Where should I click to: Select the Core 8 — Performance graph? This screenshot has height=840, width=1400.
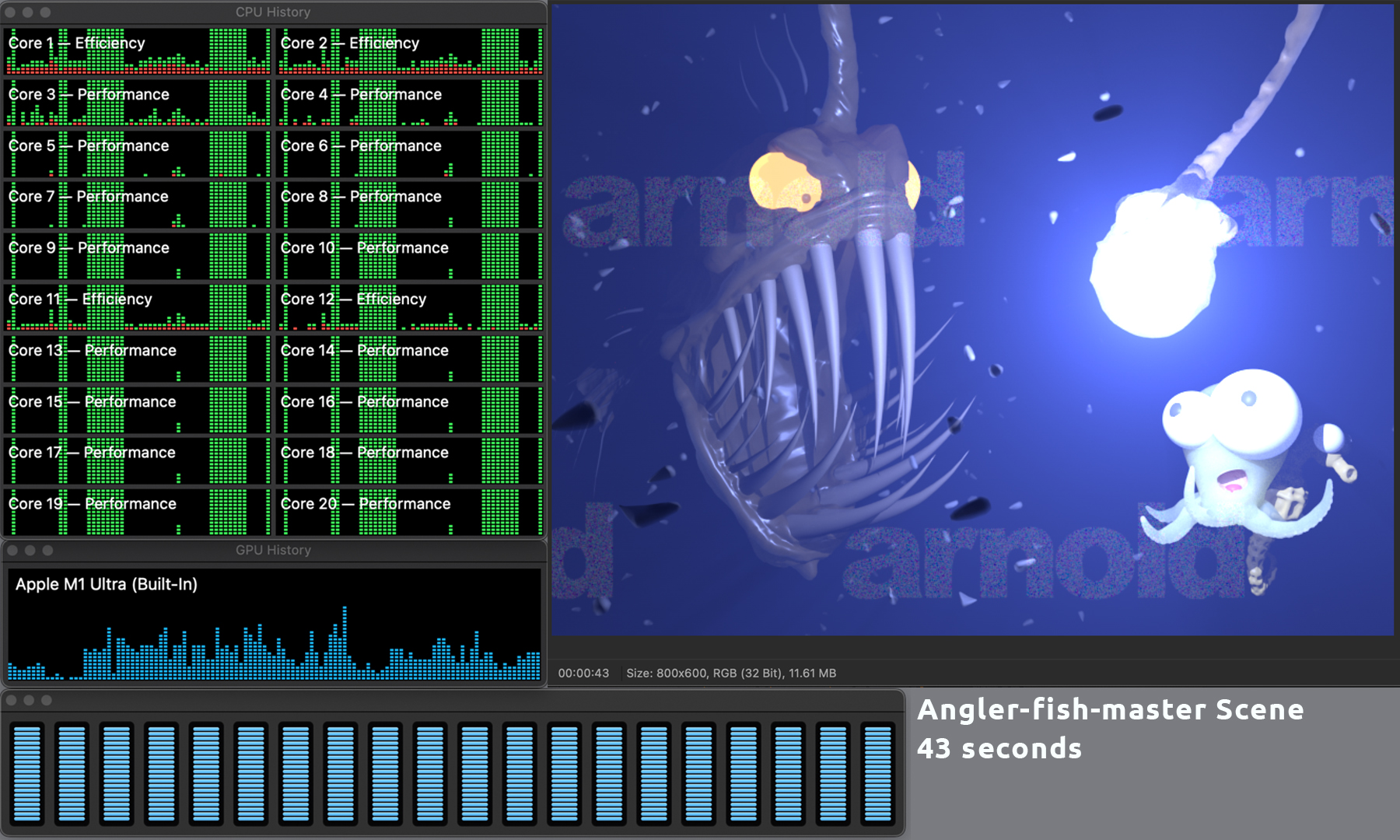(x=410, y=205)
